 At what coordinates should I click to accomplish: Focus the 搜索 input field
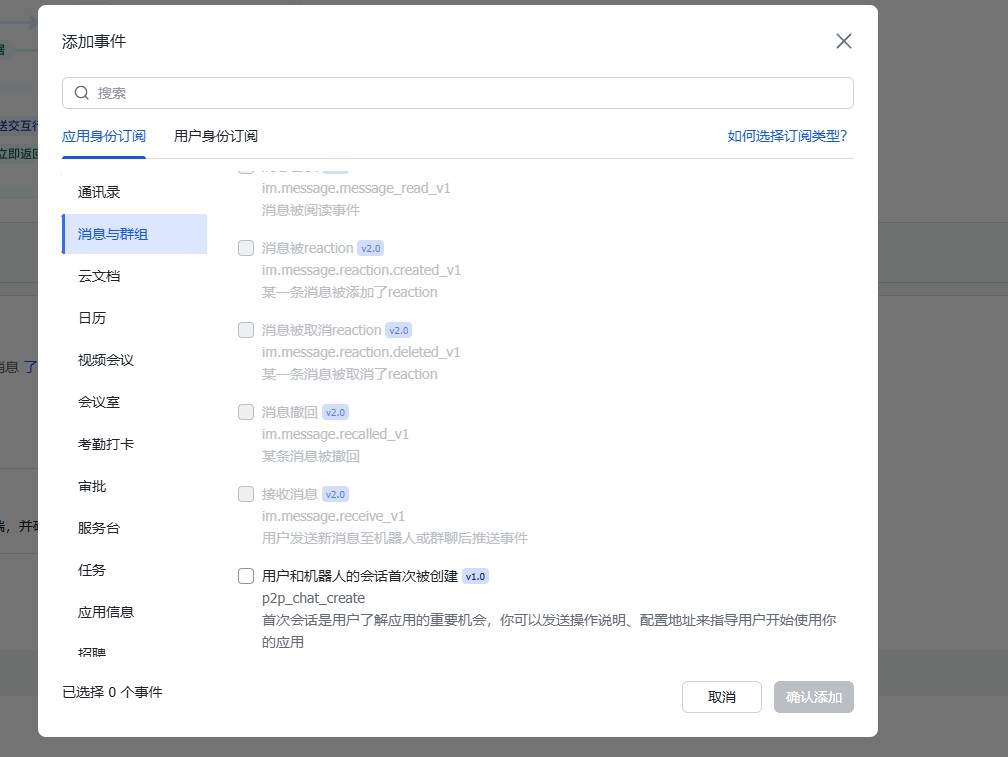458,93
